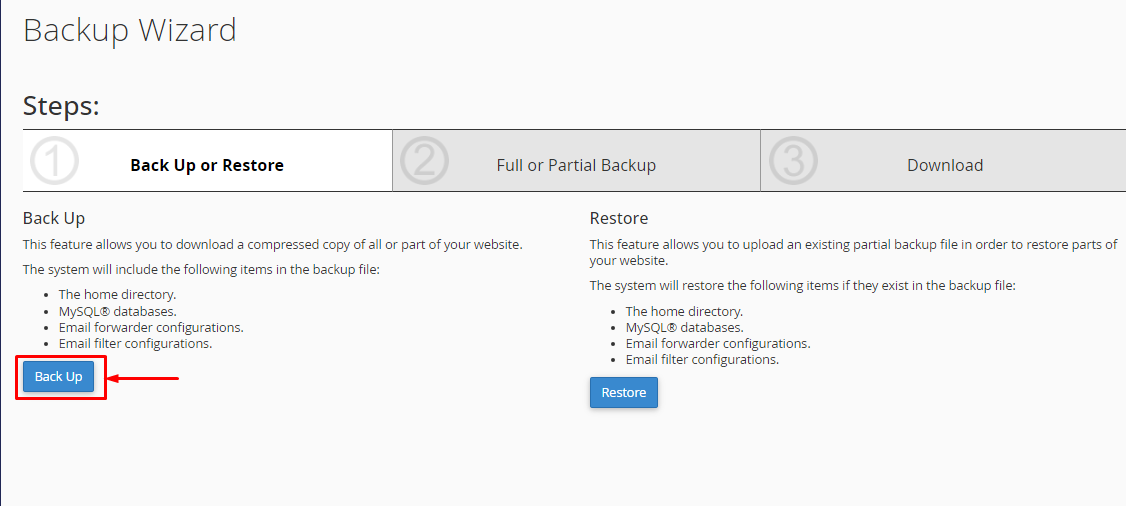The width and height of the screenshot is (1126, 506).
Task: Click 'The home directory.' under Back Up
Action: click(117, 295)
